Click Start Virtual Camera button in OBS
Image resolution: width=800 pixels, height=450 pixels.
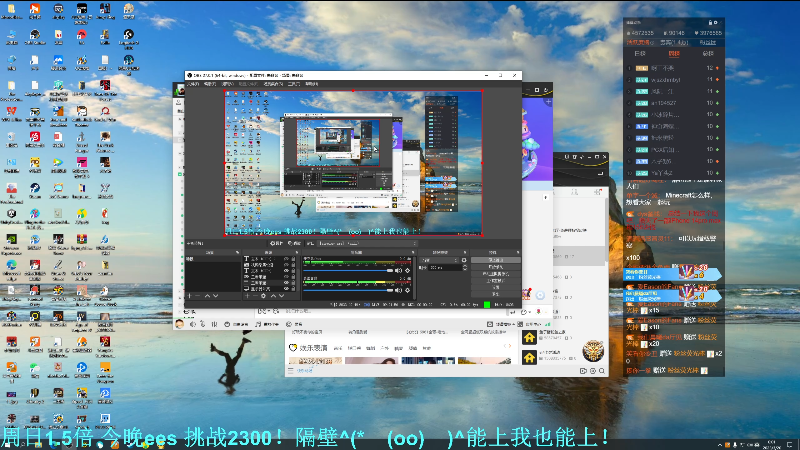(495, 274)
